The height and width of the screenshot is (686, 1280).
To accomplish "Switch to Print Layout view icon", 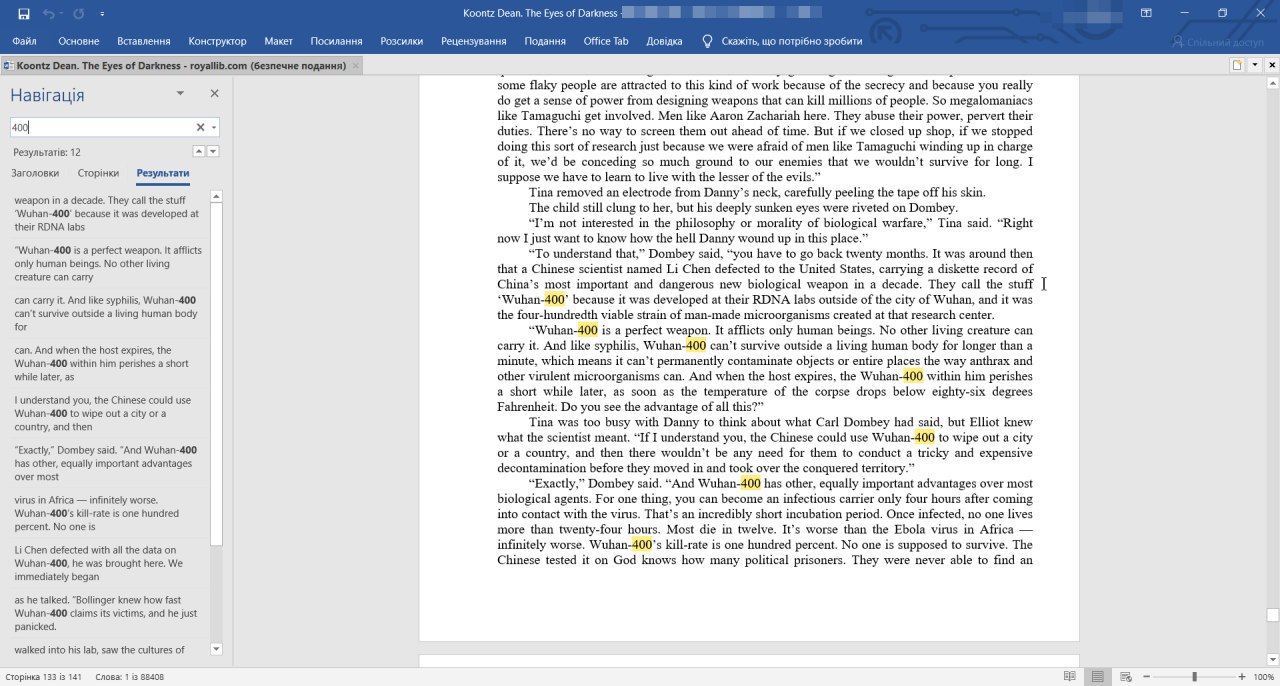I will pos(1098,677).
